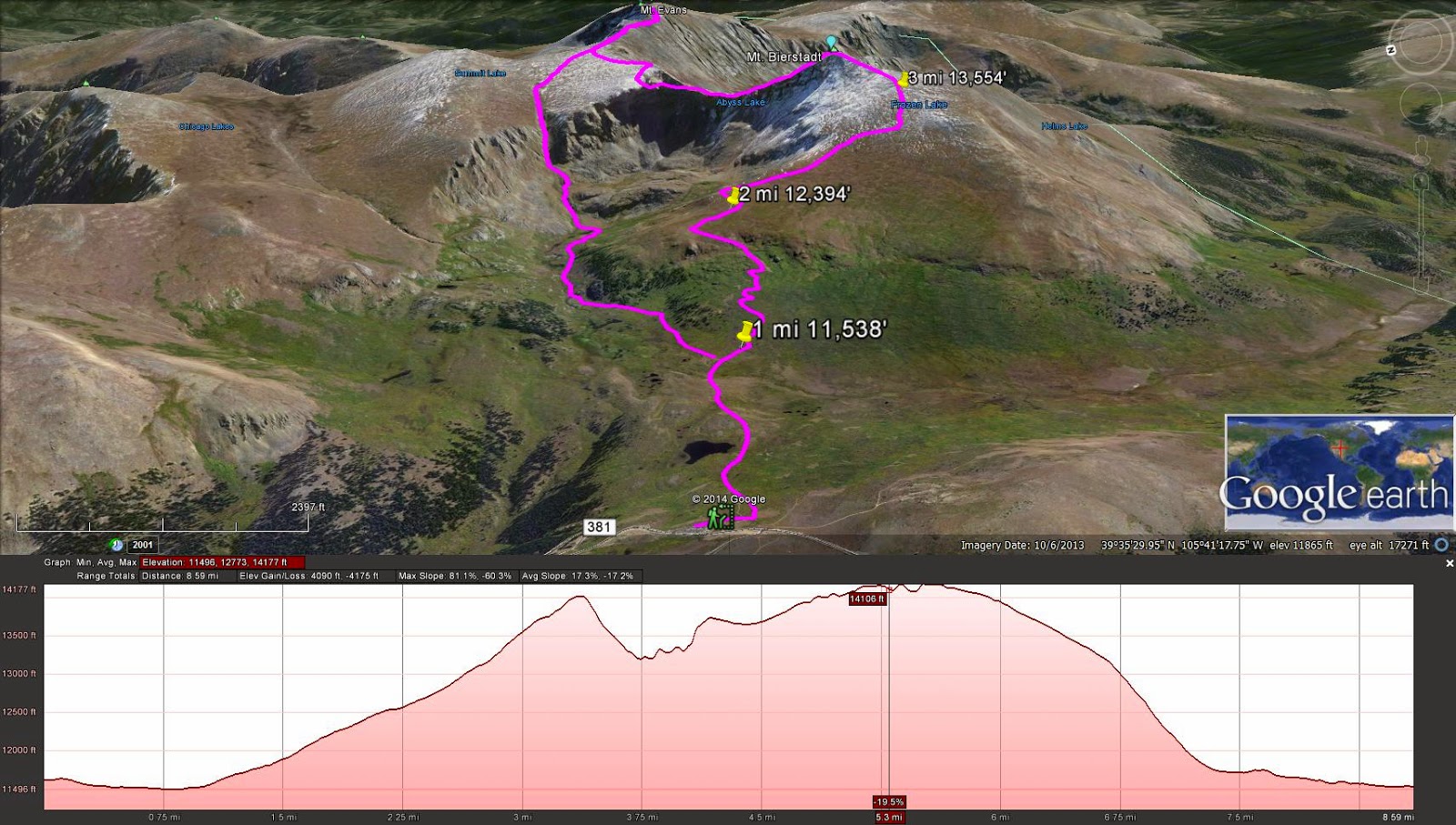Screen dimensions: 1456x825
Task: Click the 5.3 mi profile cursor marker
Action: click(x=889, y=817)
